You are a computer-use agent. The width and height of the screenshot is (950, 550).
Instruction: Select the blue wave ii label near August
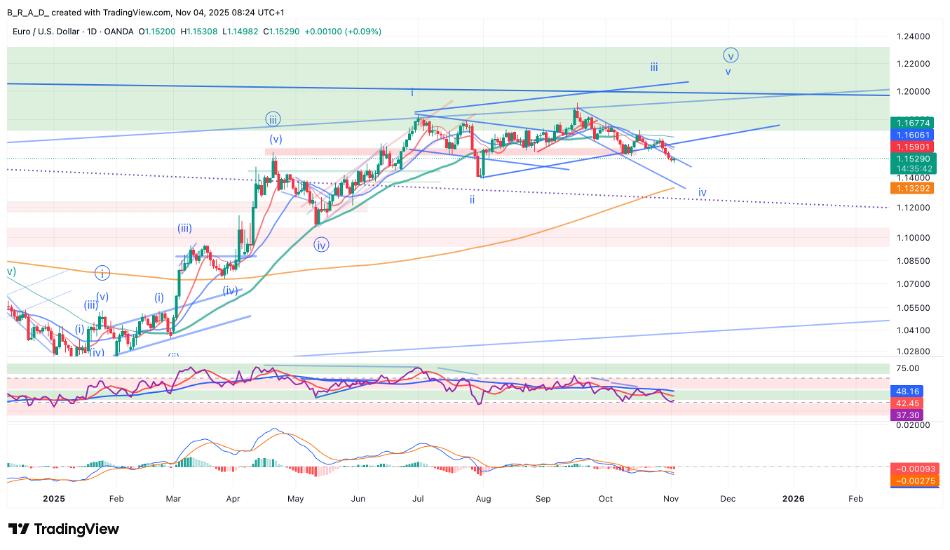coord(472,199)
